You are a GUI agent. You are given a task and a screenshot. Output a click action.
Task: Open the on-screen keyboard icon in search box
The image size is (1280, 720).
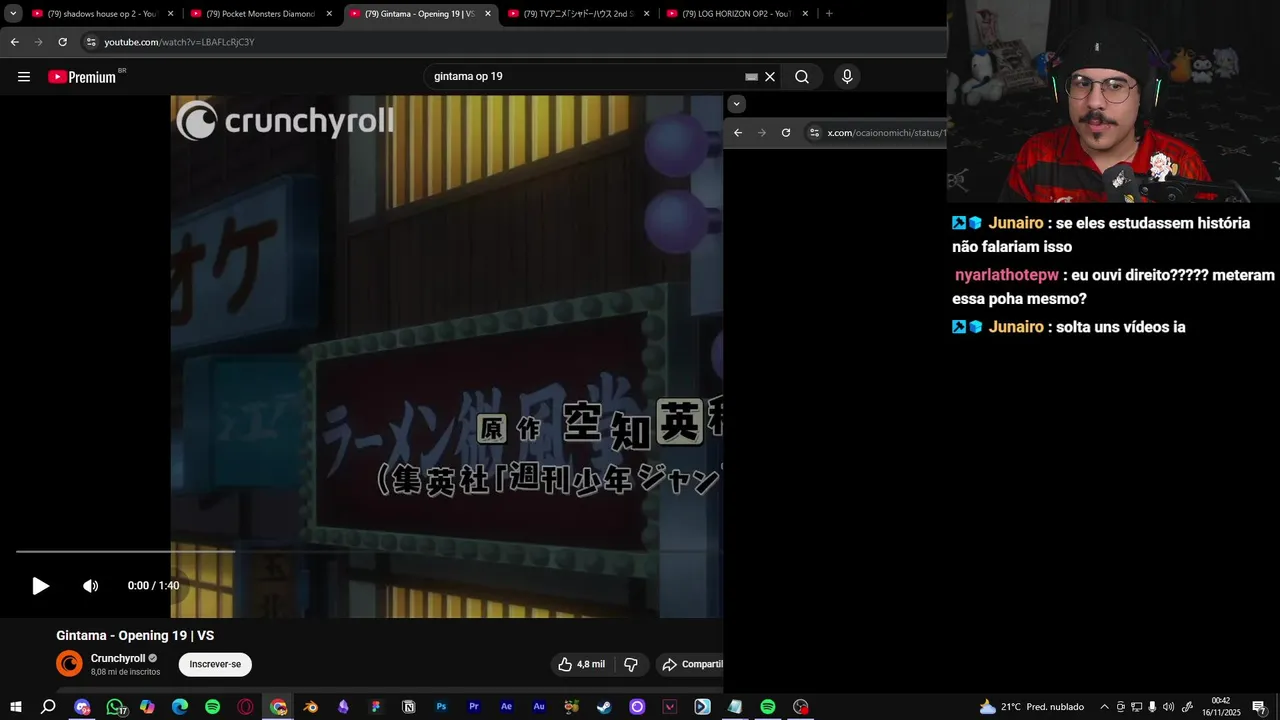752,77
